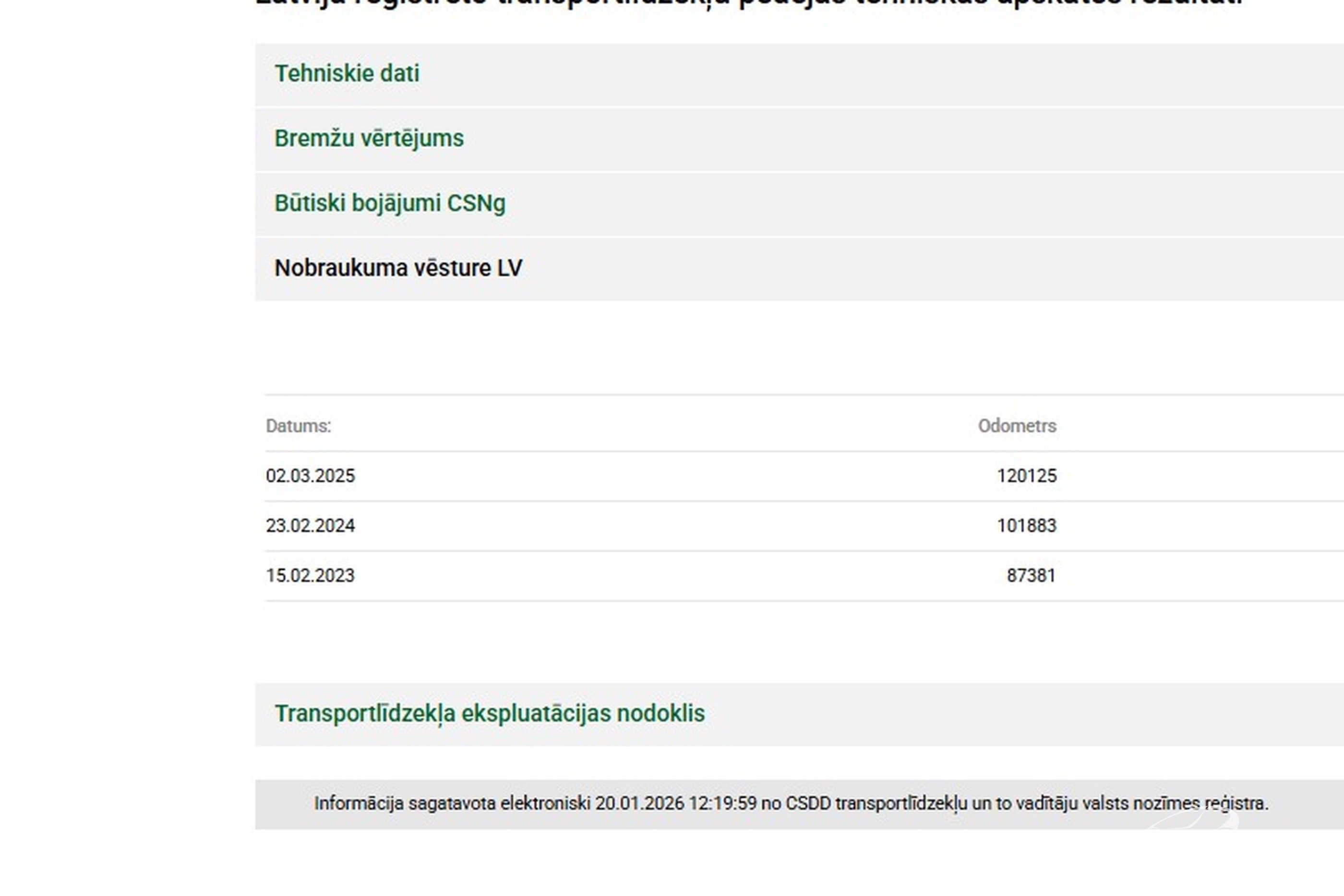
Task: Click the date 20.01.2026 in footer note
Action: coord(639,803)
